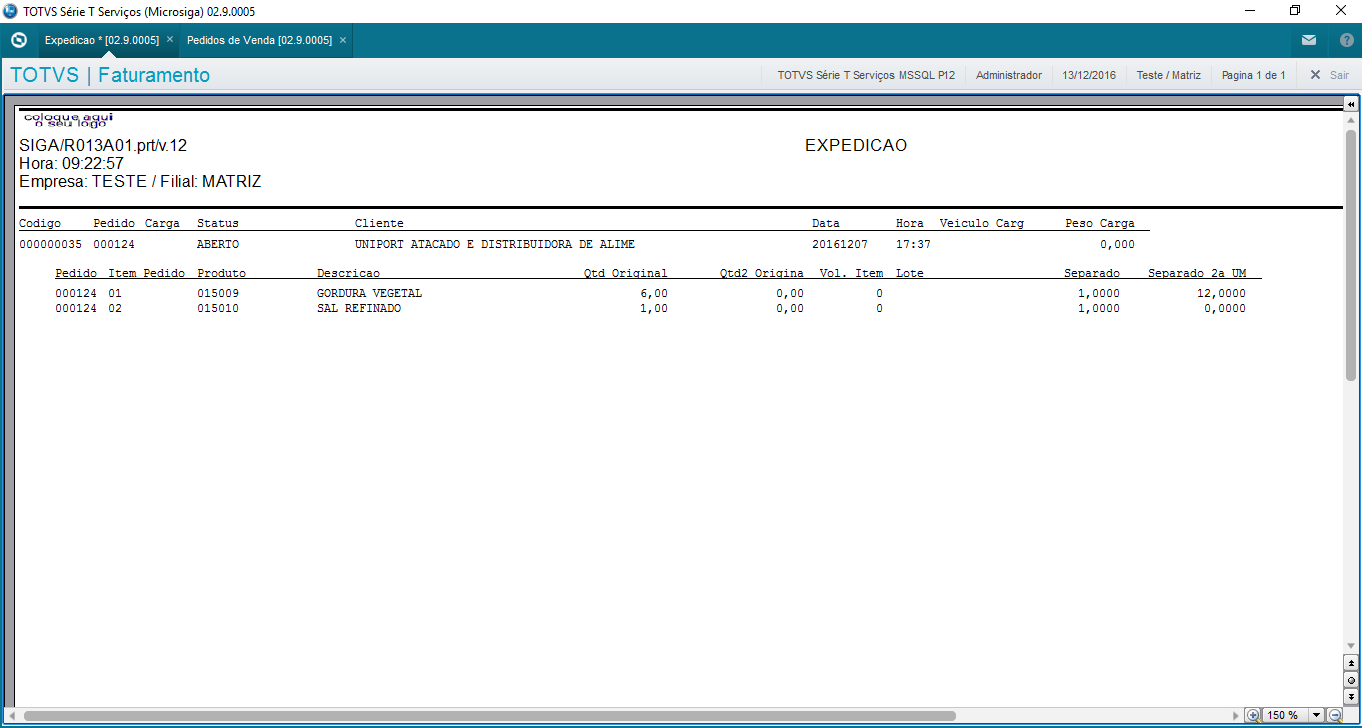Click the vertical scrollbar thumb
Viewport: 1362px width, 728px height.
[1351, 255]
